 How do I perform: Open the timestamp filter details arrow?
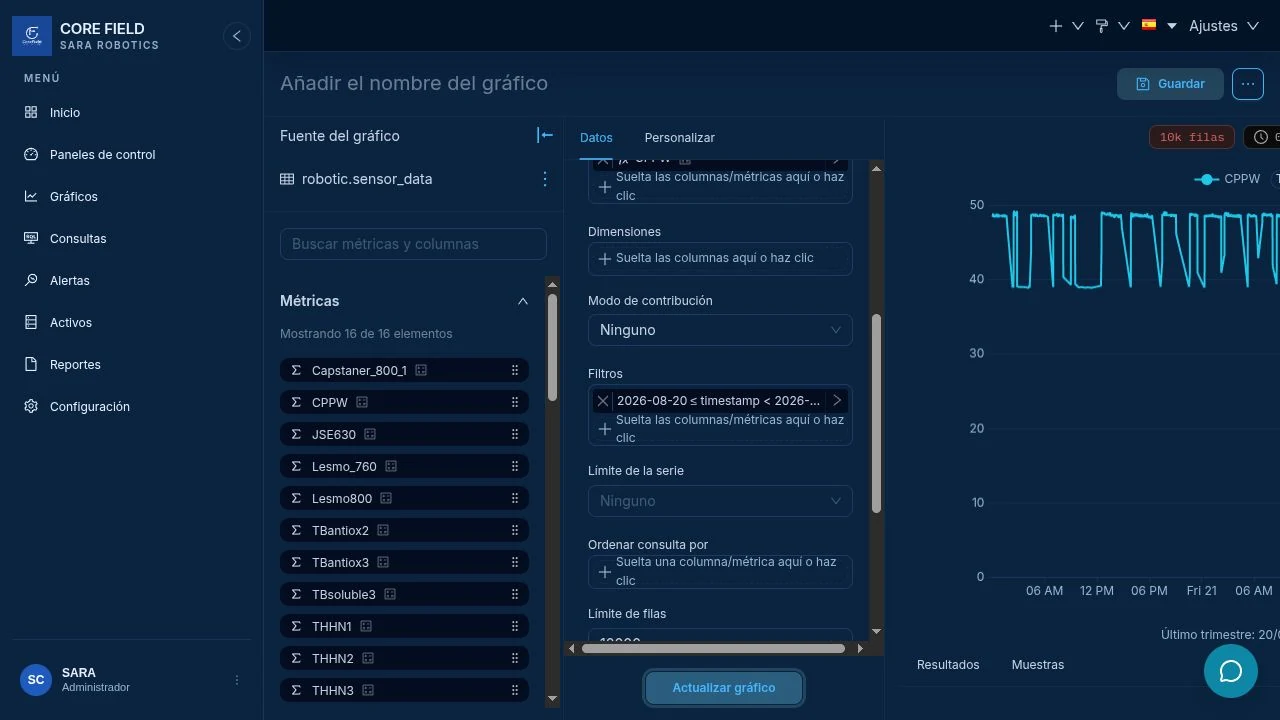coord(837,401)
